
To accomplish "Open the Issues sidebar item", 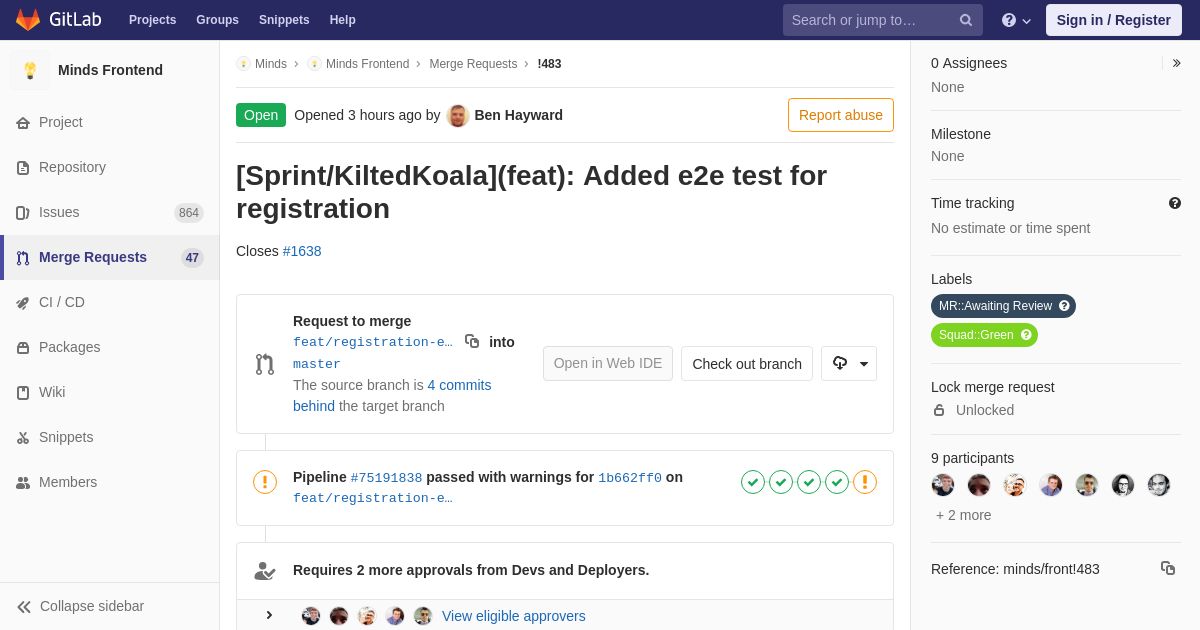I will click(59, 212).
